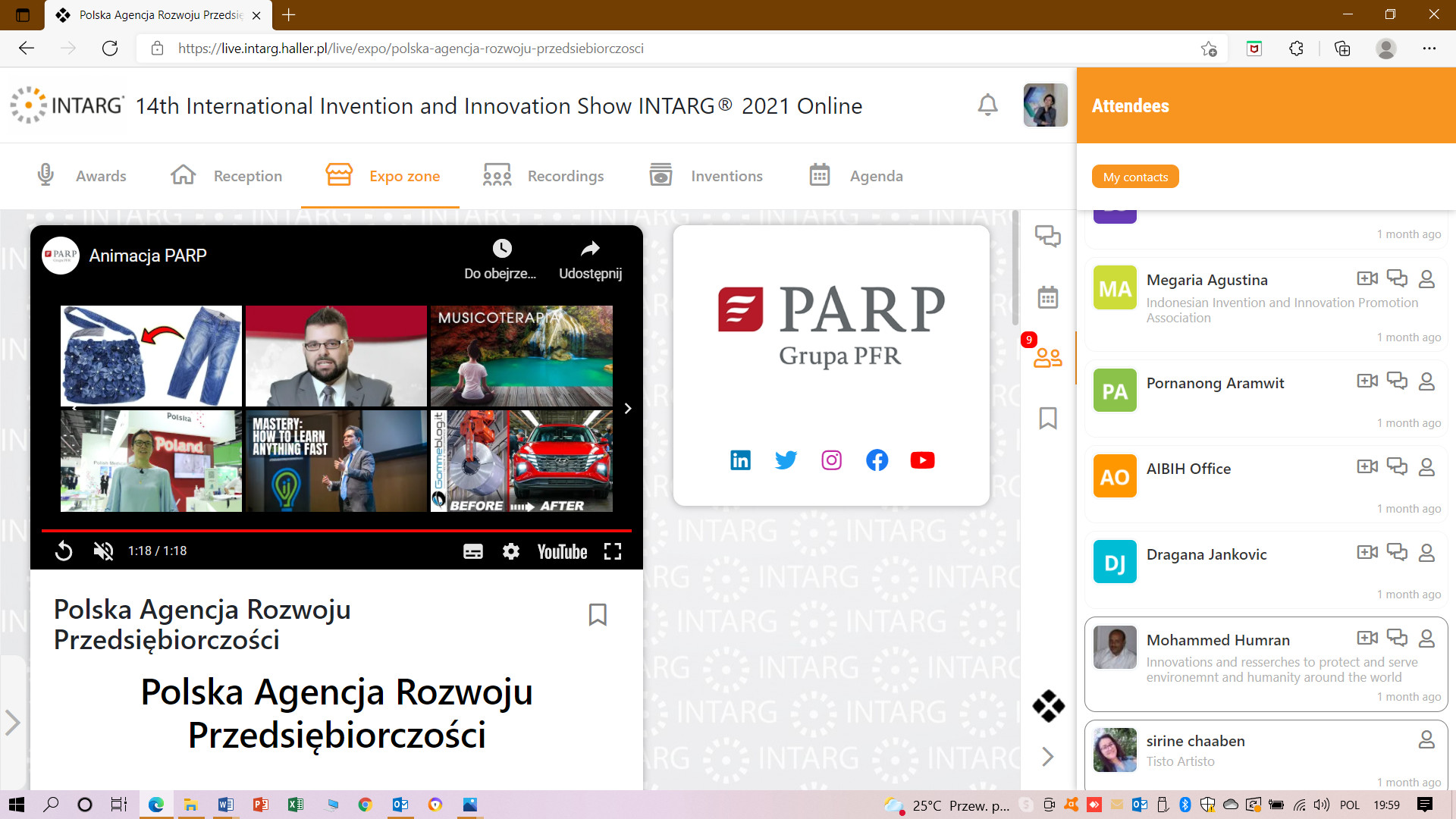Viewport: 1456px width, 819px height.
Task: Open the notifications bell
Action: click(x=987, y=105)
